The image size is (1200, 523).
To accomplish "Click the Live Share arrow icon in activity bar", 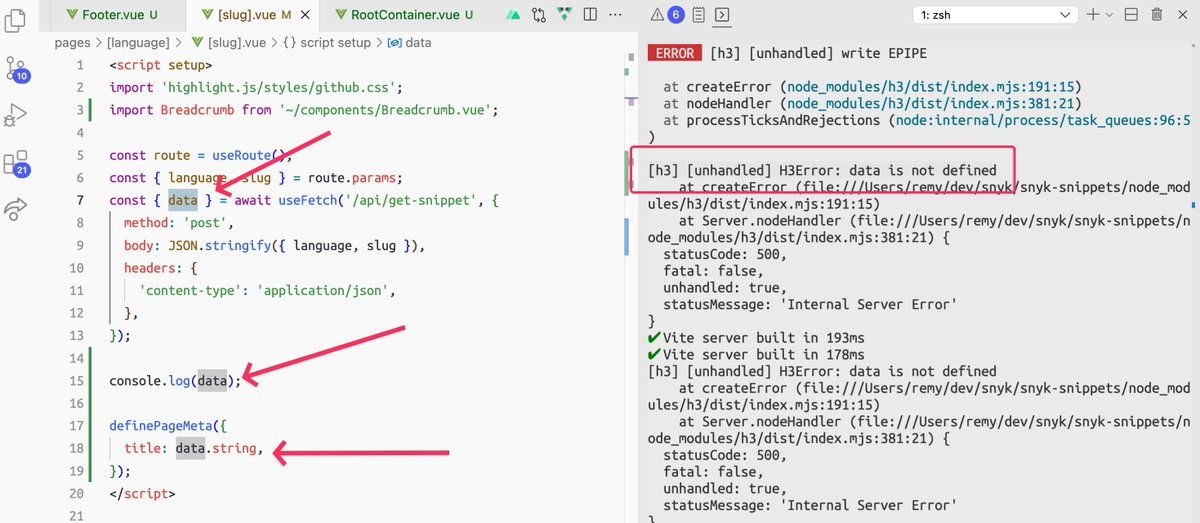I will click(x=16, y=209).
